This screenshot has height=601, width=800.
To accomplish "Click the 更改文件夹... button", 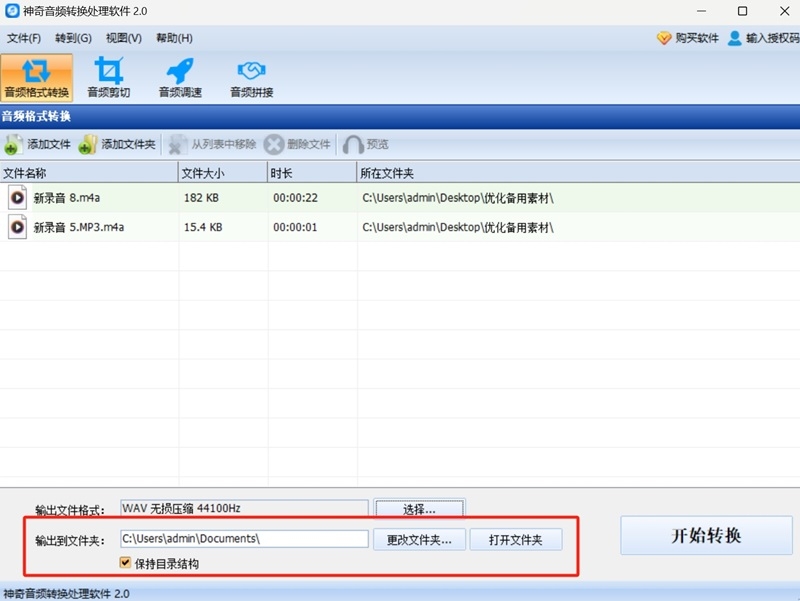I will pos(419,540).
